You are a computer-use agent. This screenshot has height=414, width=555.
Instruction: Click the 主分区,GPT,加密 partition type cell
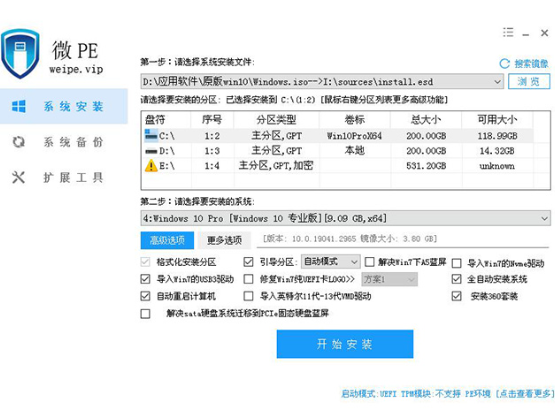(276, 166)
